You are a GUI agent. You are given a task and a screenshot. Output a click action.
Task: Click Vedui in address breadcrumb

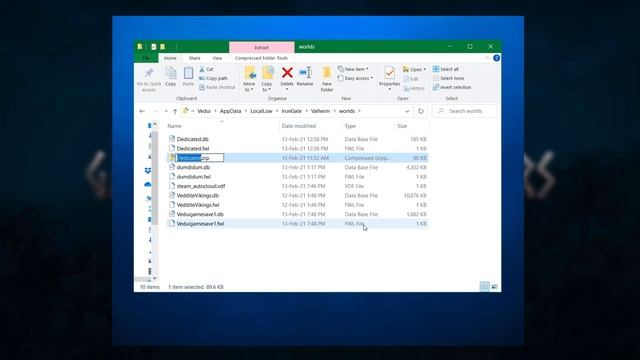click(x=204, y=111)
